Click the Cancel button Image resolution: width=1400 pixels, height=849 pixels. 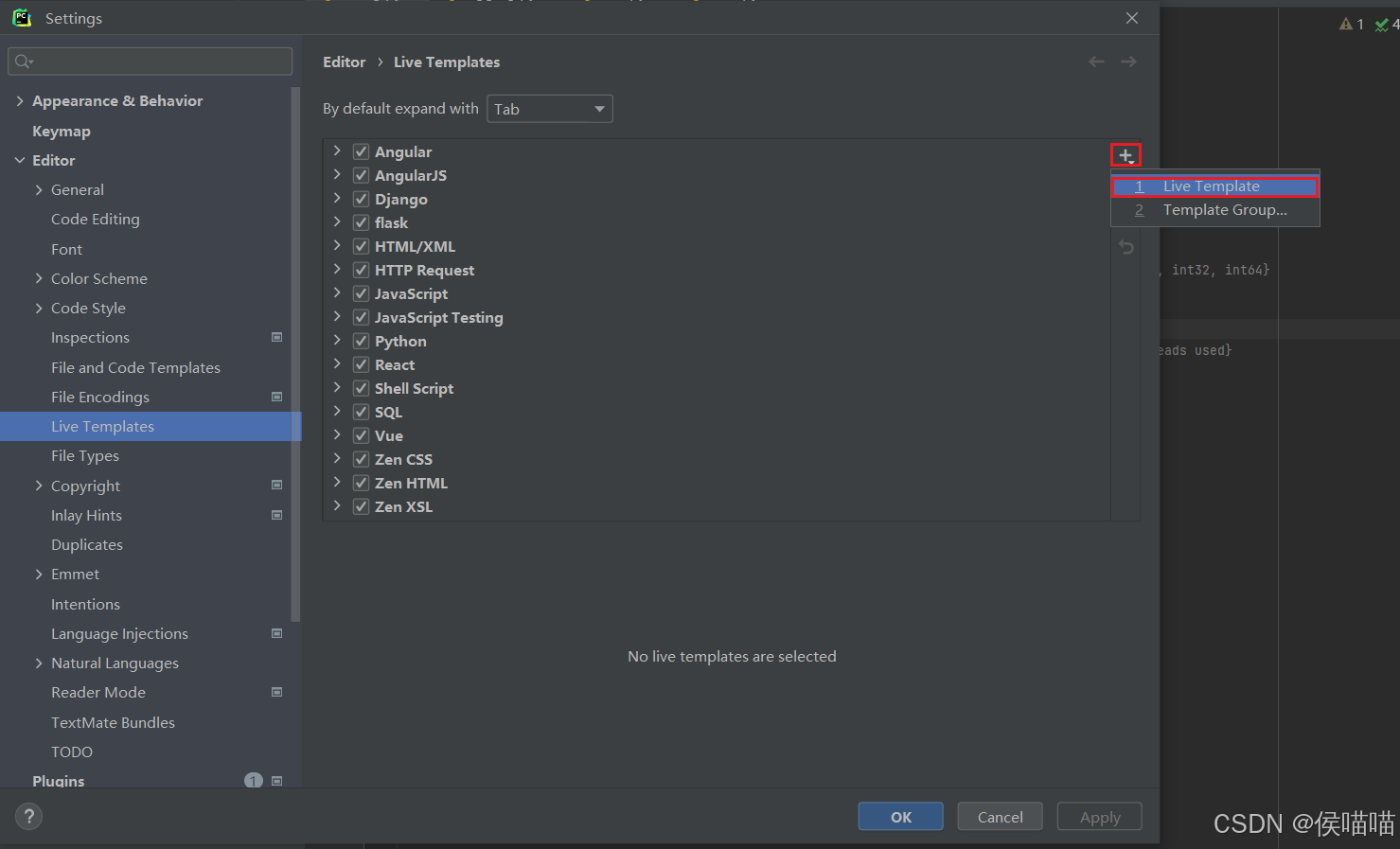(x=1001, y=816)
